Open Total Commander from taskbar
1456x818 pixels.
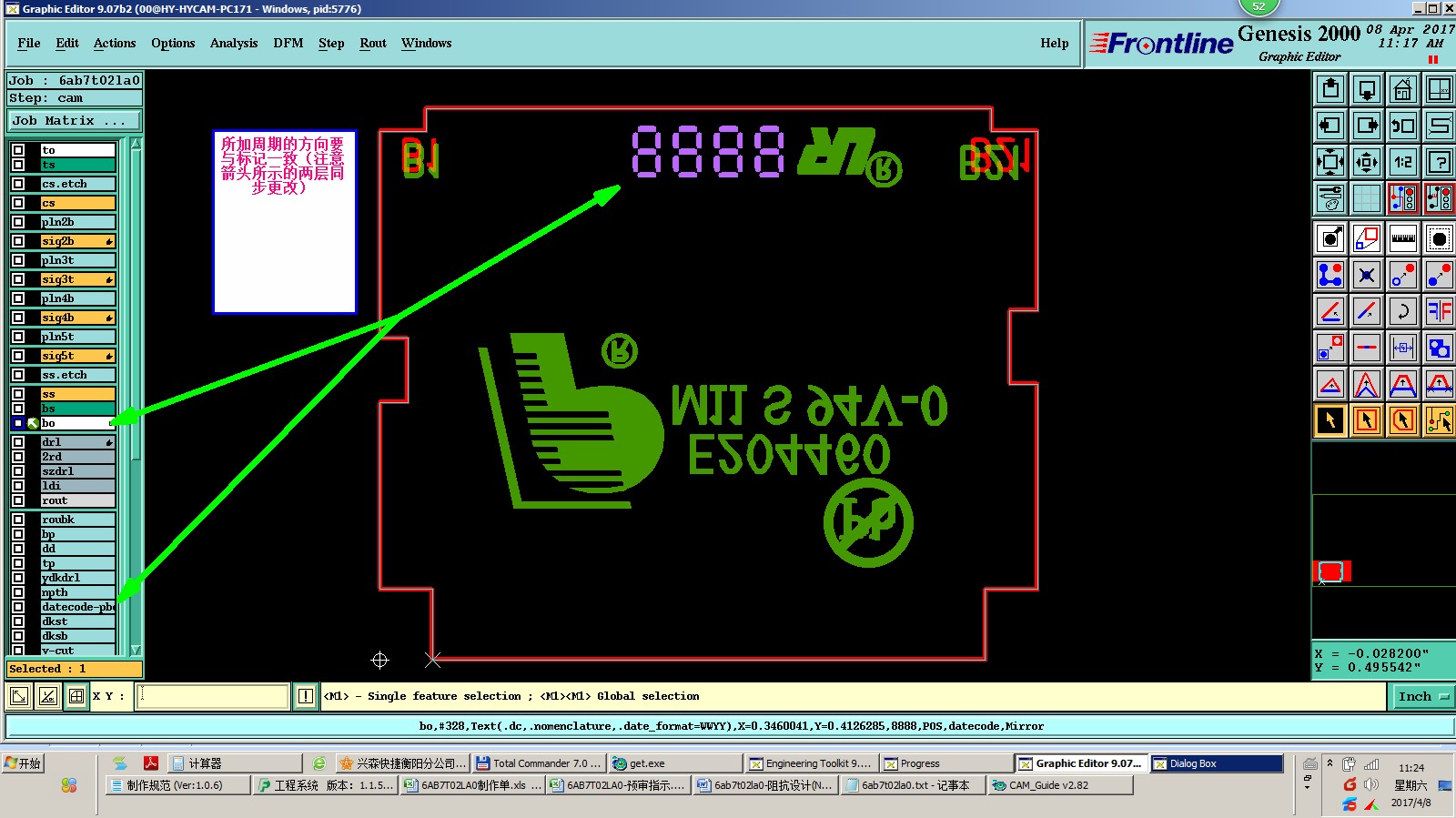pos(538,763)
